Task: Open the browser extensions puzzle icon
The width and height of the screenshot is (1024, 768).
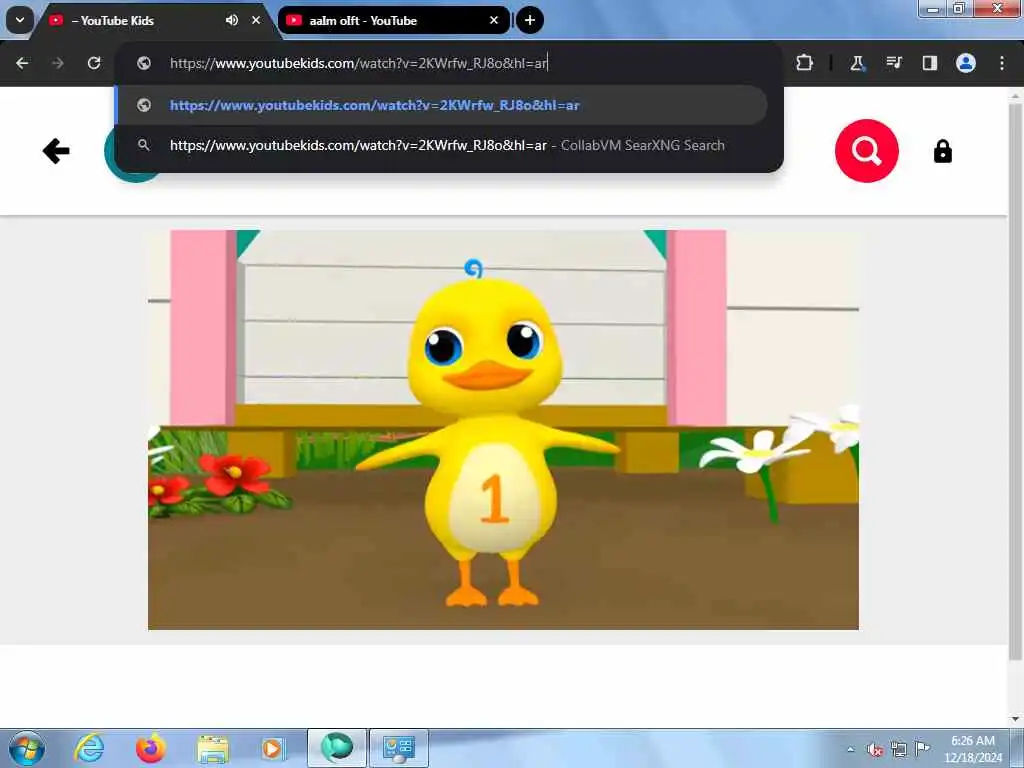Action: 805,63
